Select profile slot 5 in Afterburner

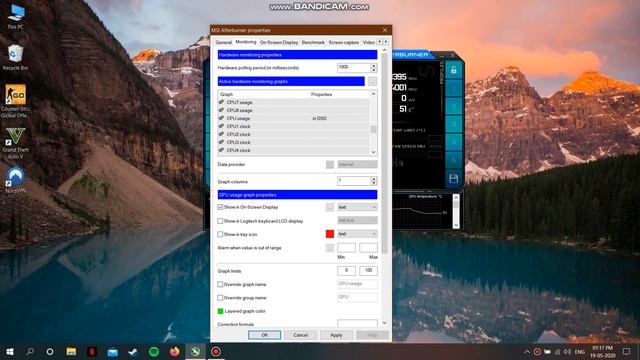point(453,160)
